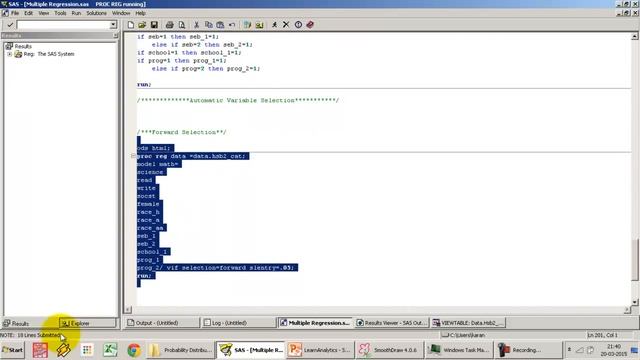Open the Tools menu

click(x=60, y=13)
